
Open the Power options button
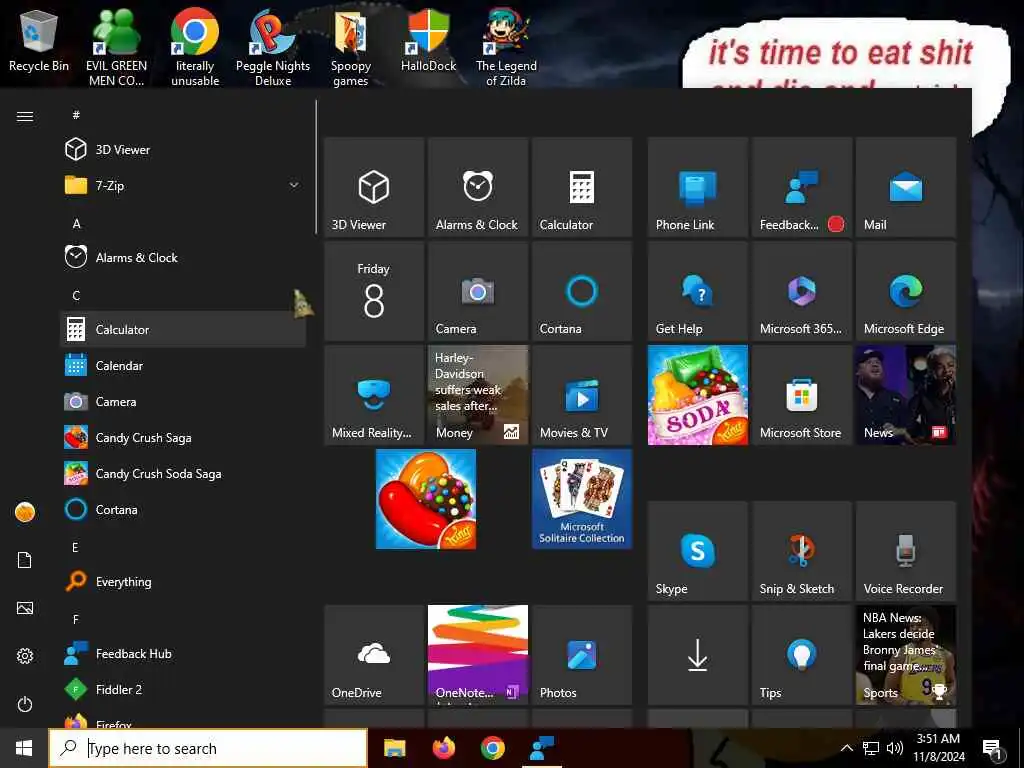(25, 704)
